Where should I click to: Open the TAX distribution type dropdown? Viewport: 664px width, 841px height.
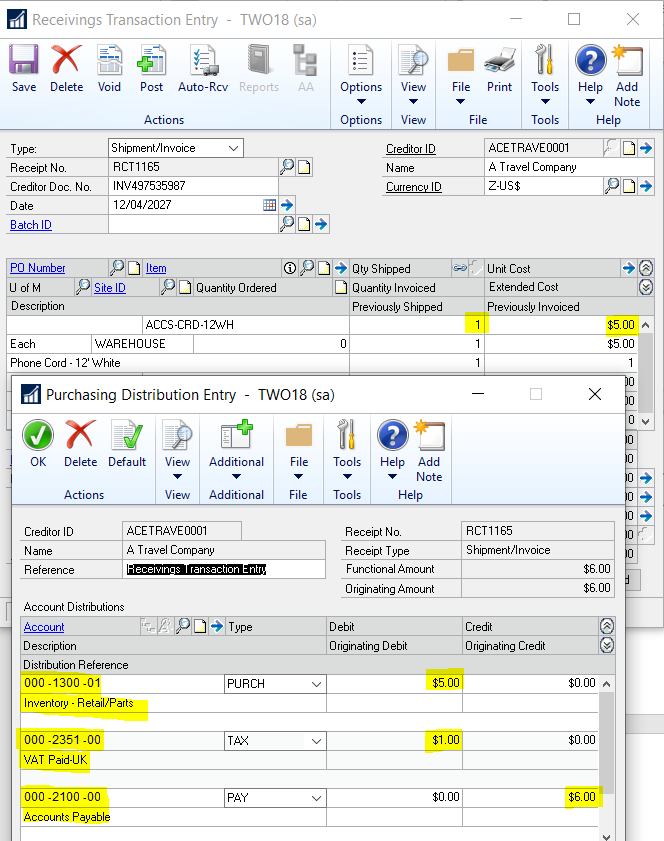point(317,740)
